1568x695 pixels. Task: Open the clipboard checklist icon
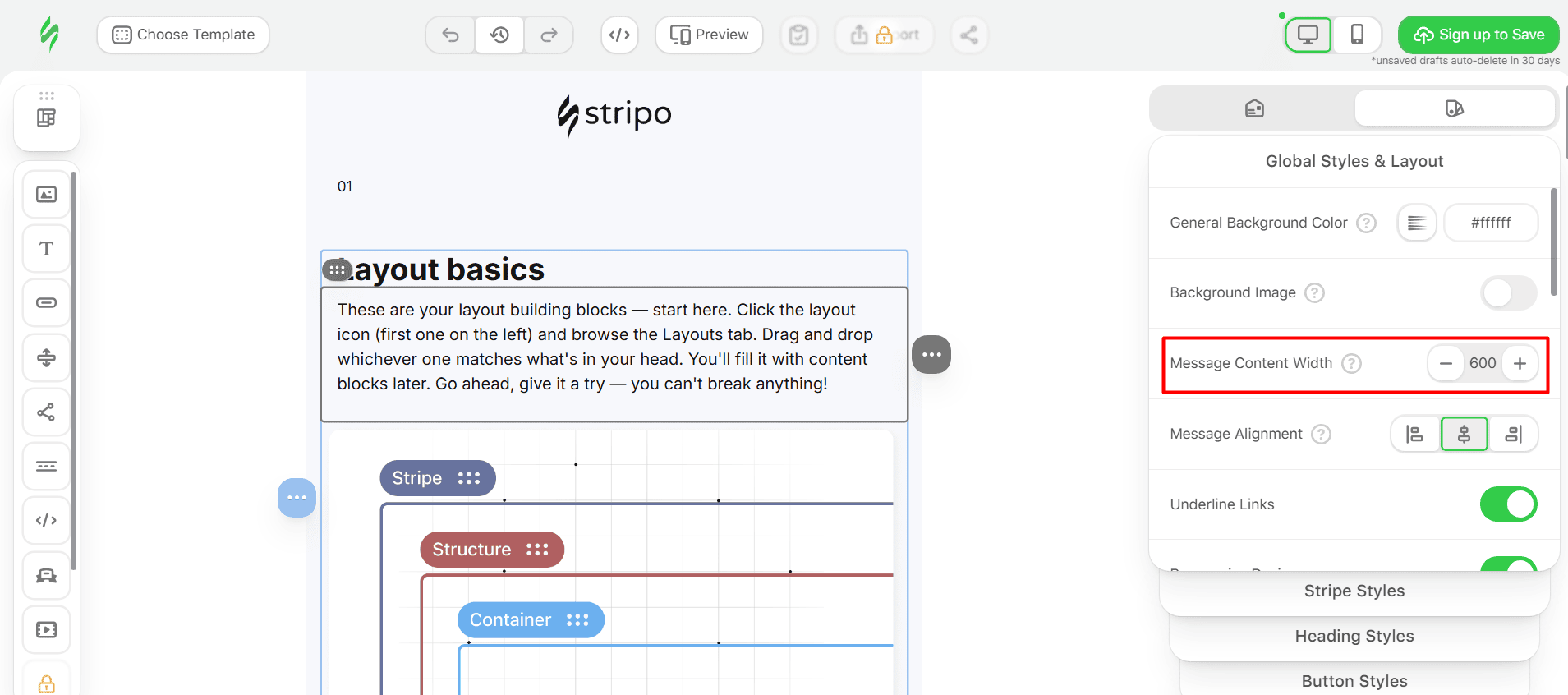point(798,35)
